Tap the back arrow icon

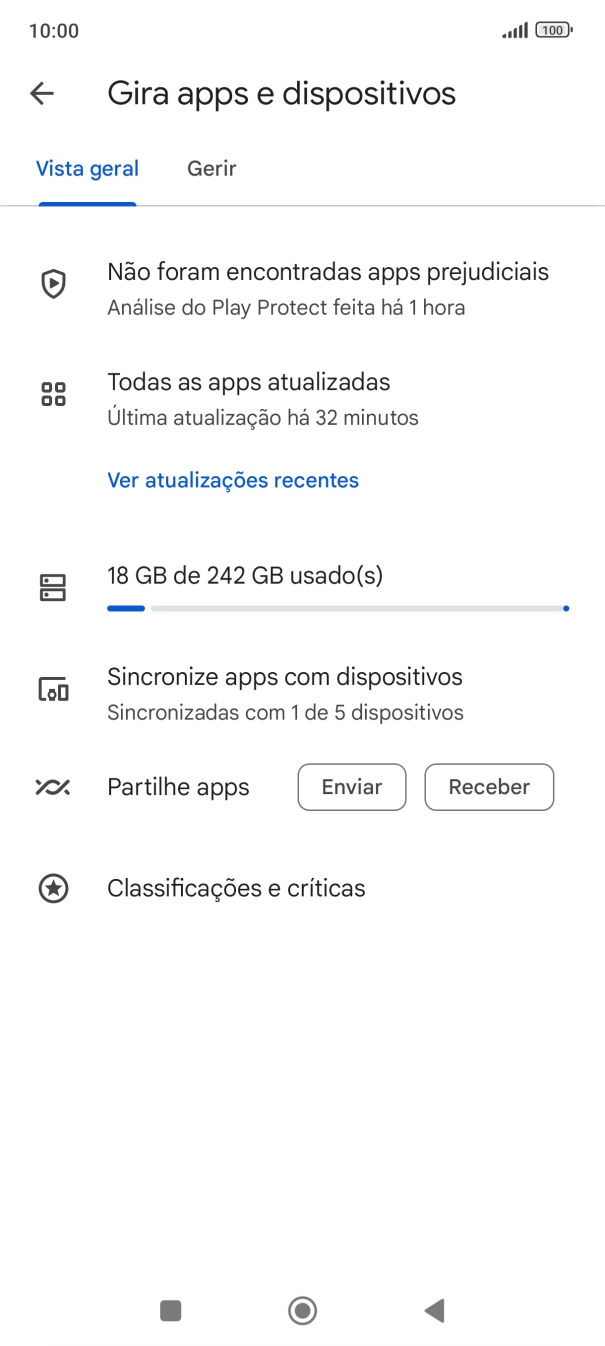[42, 94]
